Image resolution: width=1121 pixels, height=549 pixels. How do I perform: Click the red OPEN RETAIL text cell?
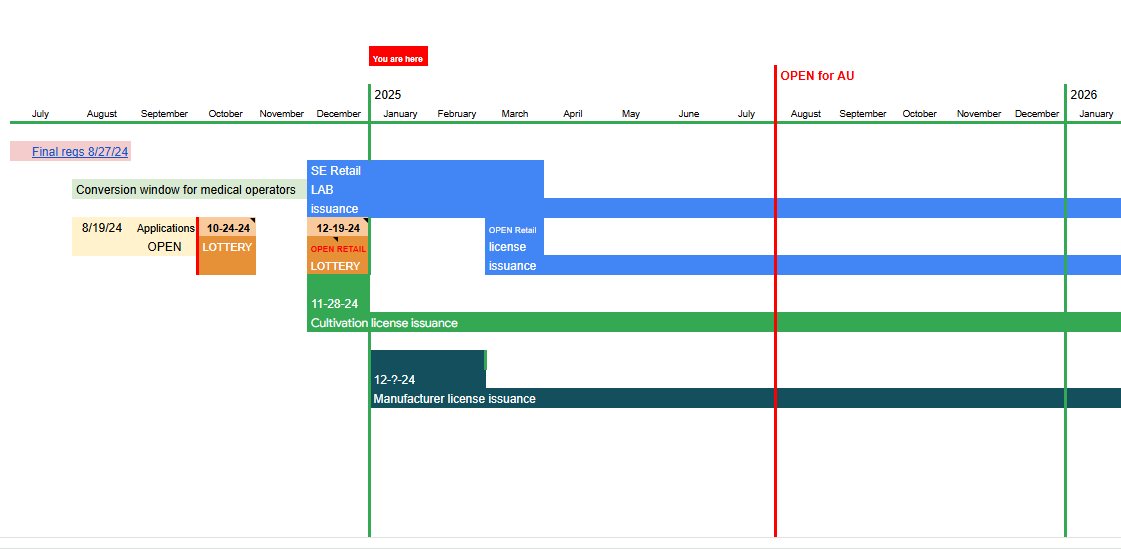pos(338,247)
